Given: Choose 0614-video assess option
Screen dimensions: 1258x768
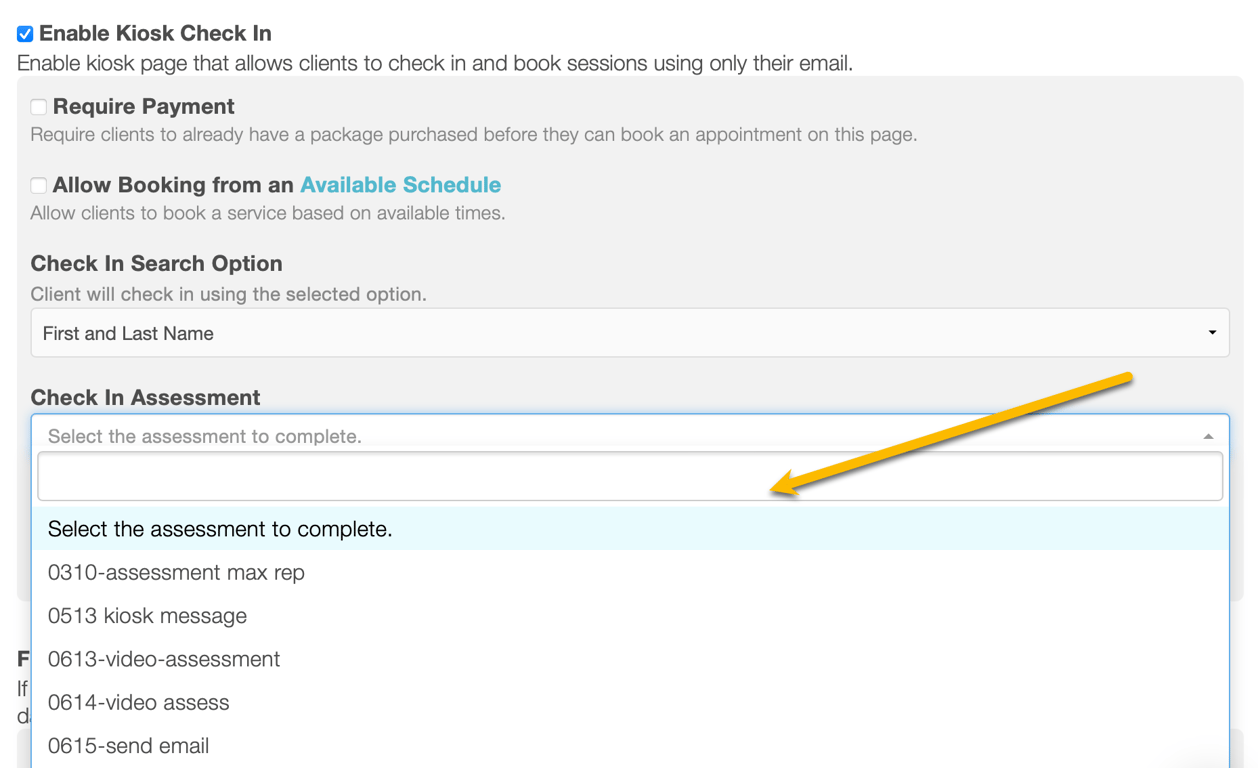Looking at the screenshot, I should (x=139, y=702).
